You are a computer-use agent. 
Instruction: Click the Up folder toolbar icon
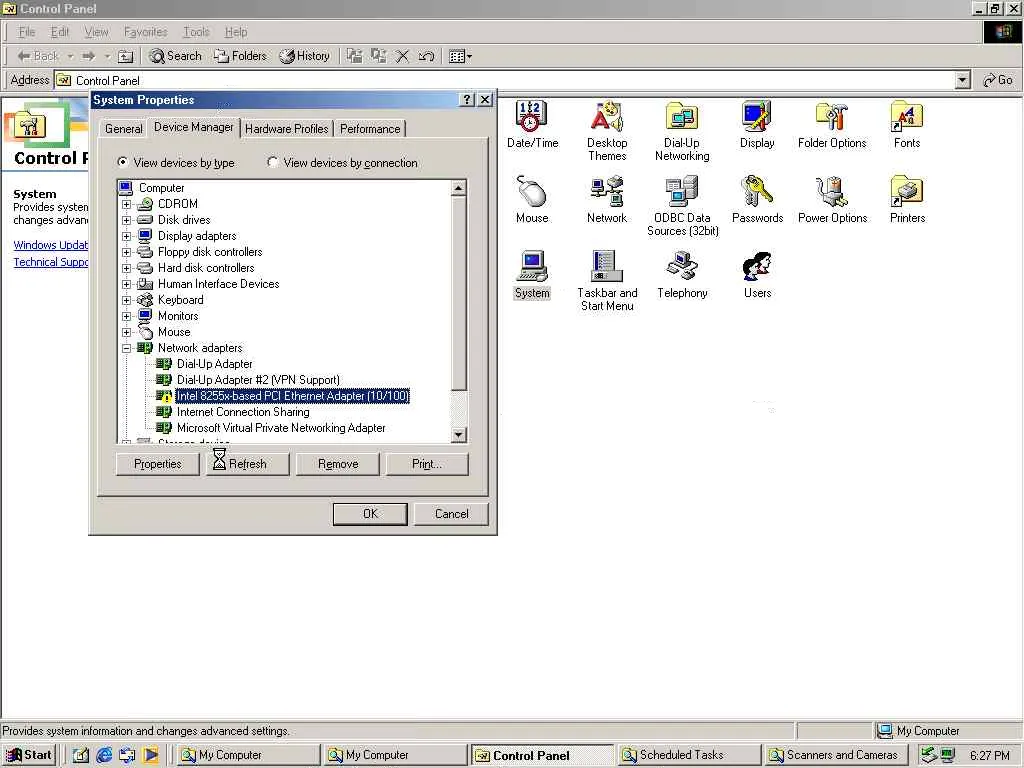click(x=125, y=57)
